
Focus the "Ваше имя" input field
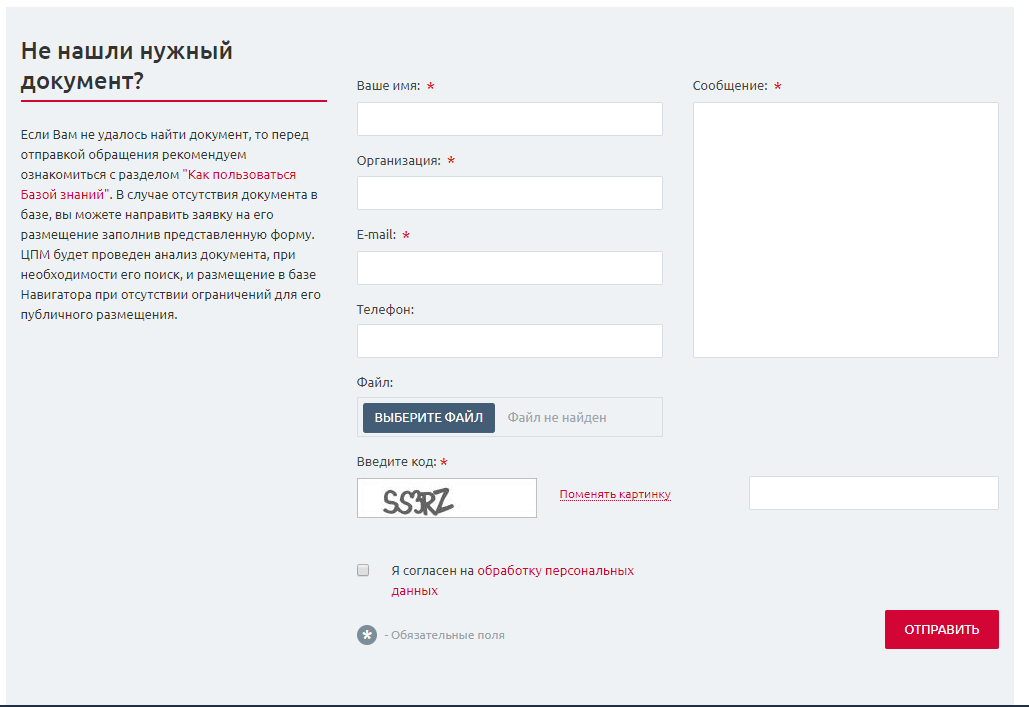[x=509, y=119]
